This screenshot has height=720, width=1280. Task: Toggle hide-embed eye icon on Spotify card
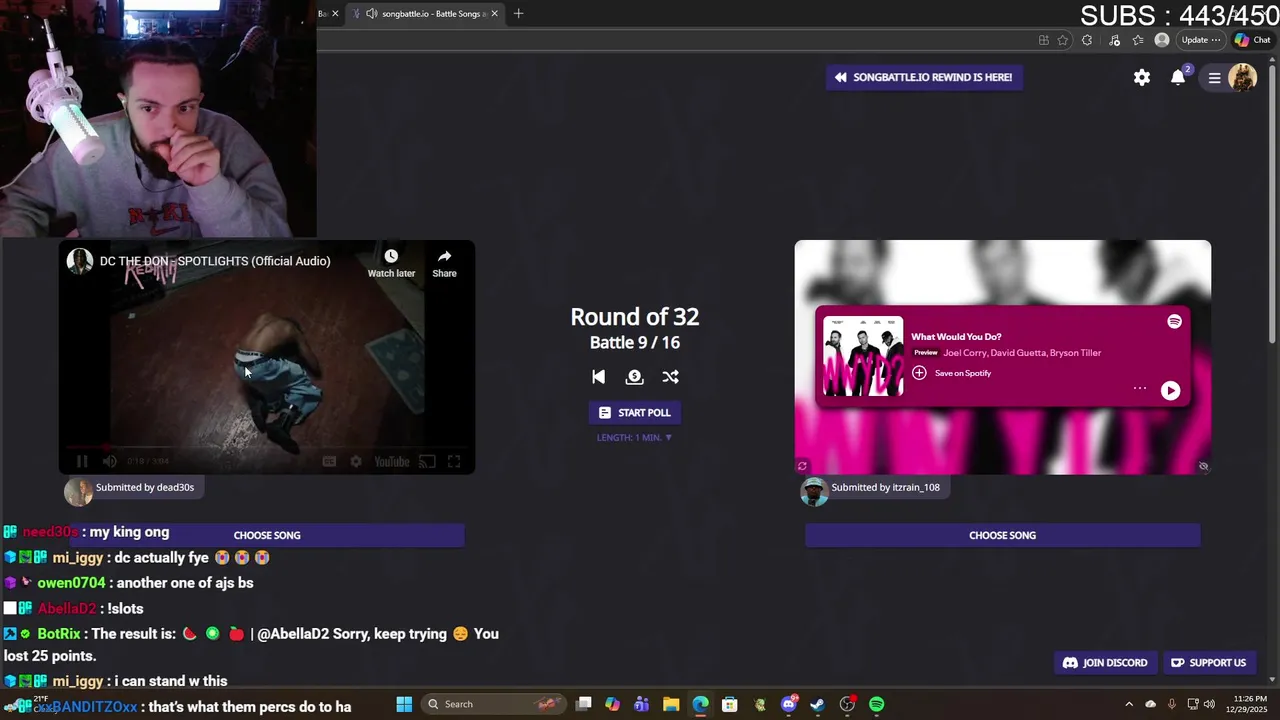pyautogui.click(x=1203, y=466)
